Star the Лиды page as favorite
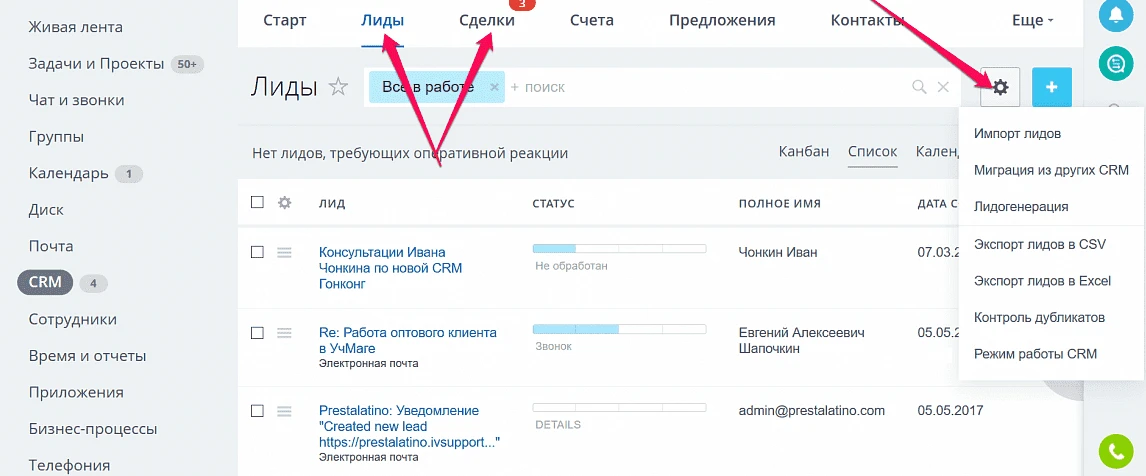 (x=339, y=87)
